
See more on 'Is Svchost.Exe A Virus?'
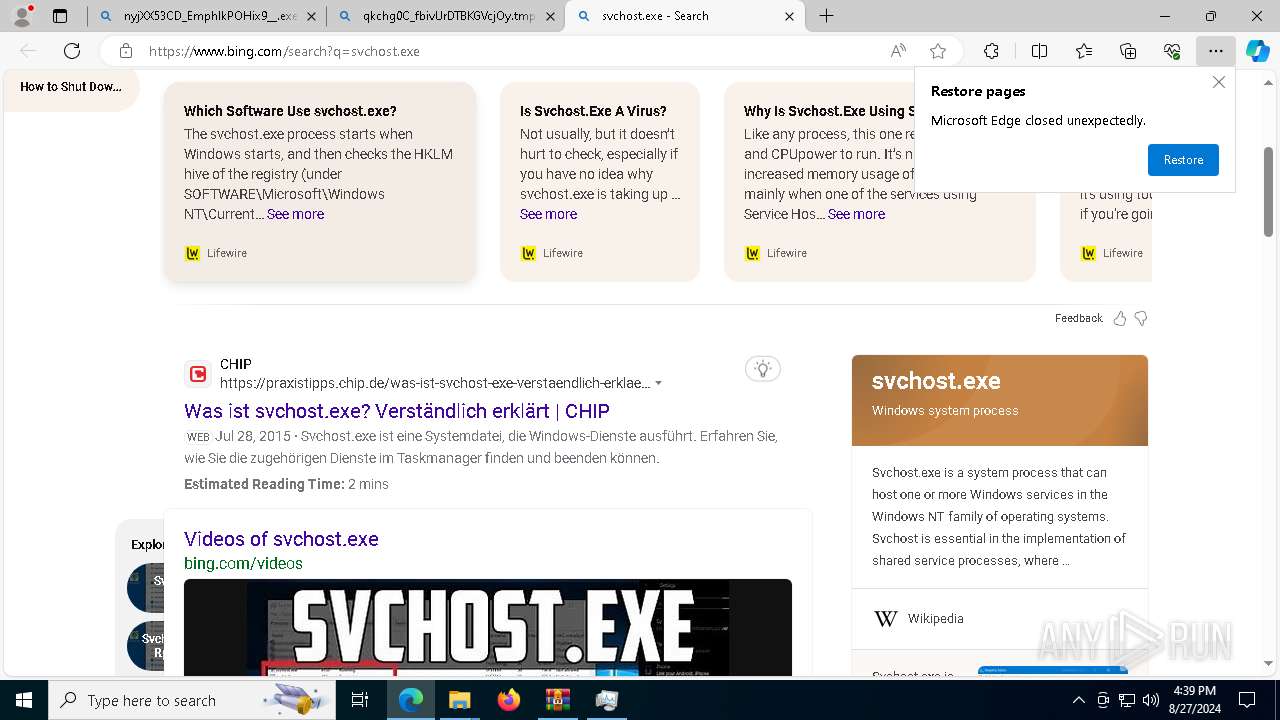tap(548, 214)
